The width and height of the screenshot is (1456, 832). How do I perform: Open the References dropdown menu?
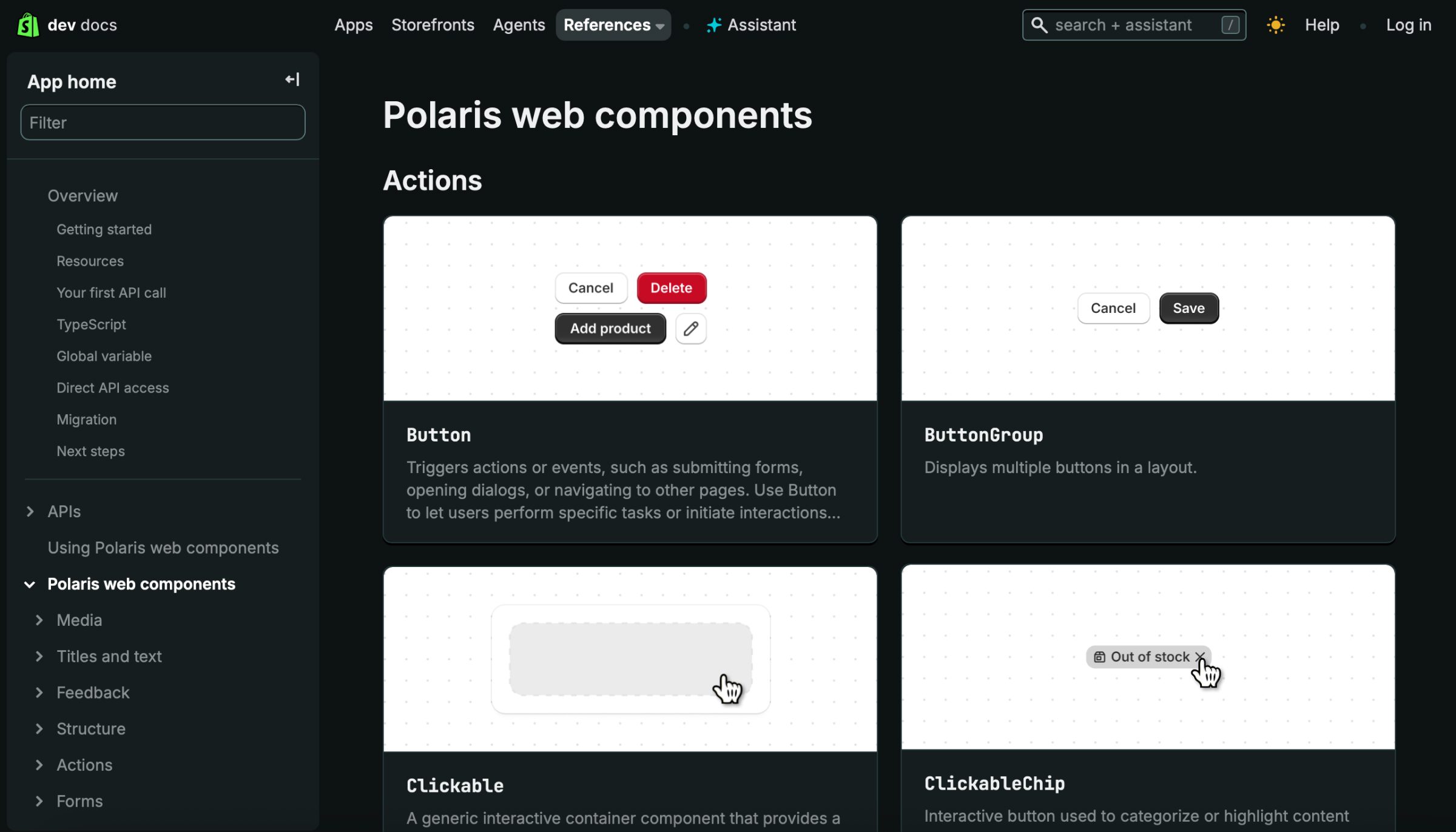coord(613,25)
